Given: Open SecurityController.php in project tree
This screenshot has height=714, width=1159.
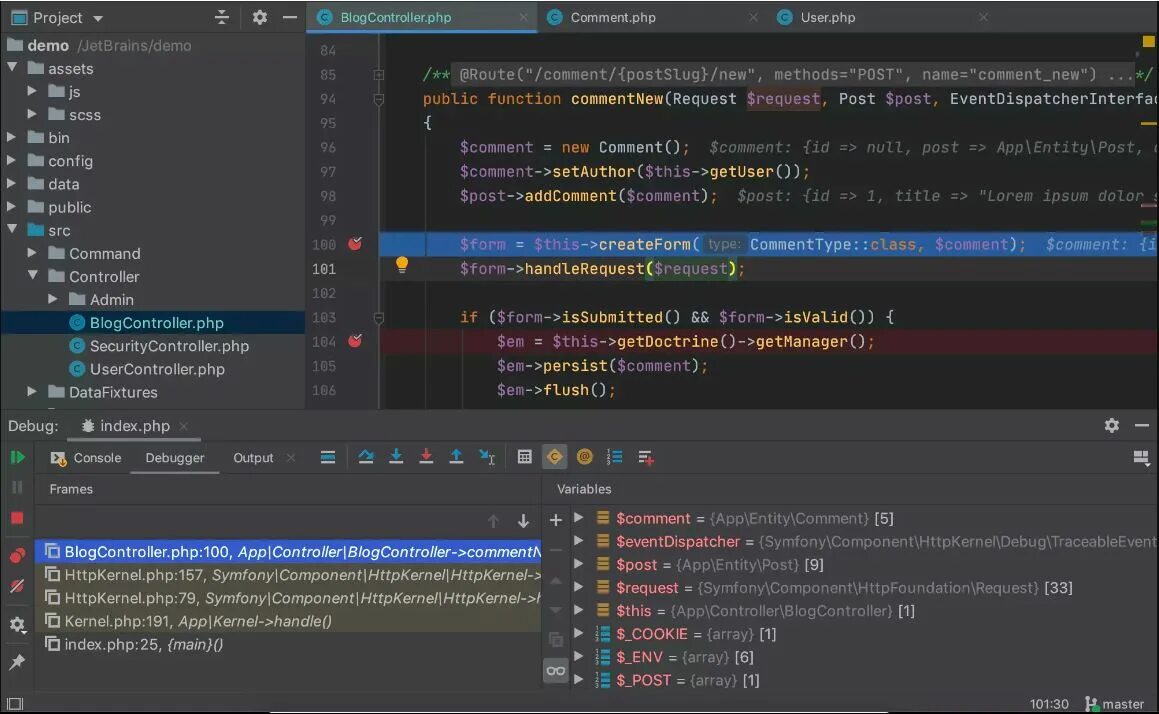Looking at the screenshot, I should pyautogui.click(x=169, y=346).
